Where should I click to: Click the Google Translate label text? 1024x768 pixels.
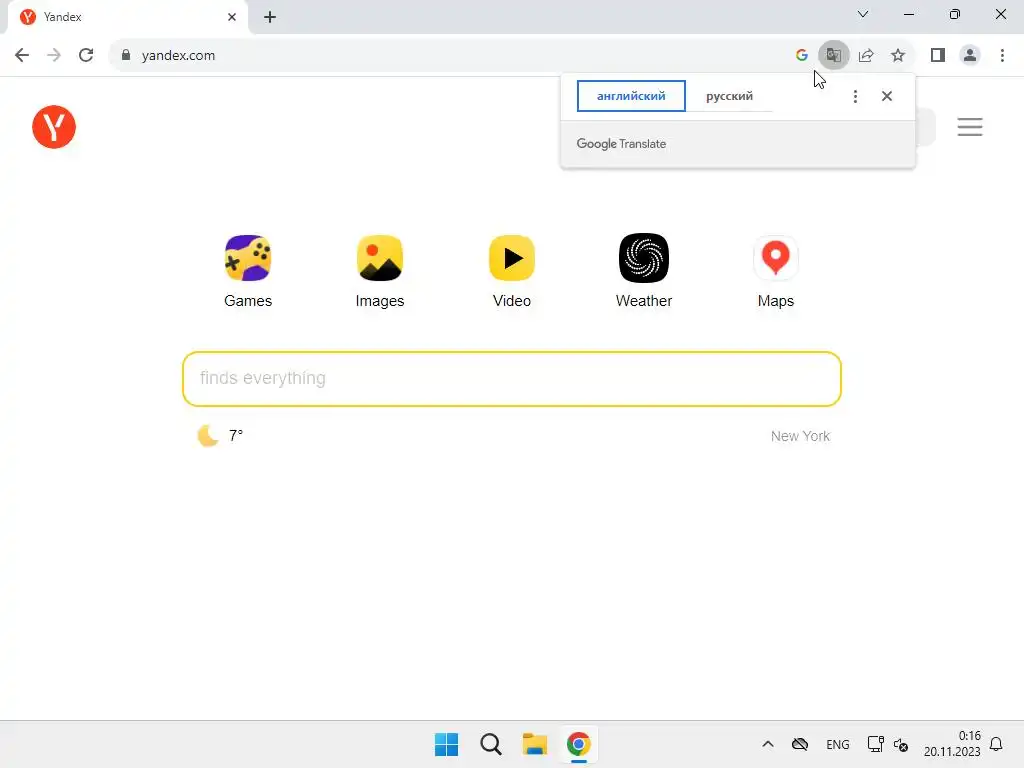pyautogui.click(x=621, y=144)
